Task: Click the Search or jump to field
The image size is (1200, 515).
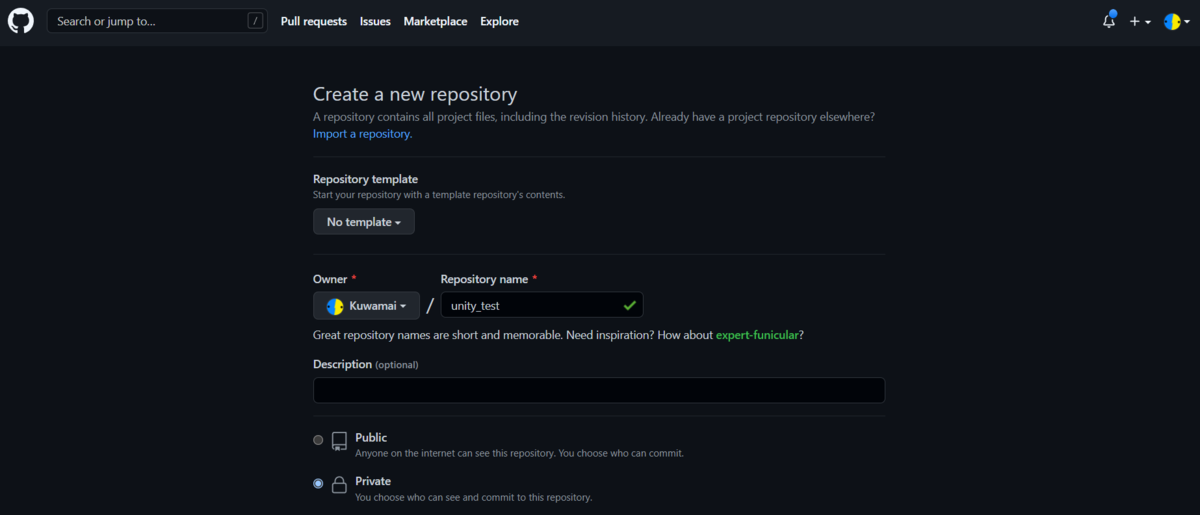Action: pos(157,21)
